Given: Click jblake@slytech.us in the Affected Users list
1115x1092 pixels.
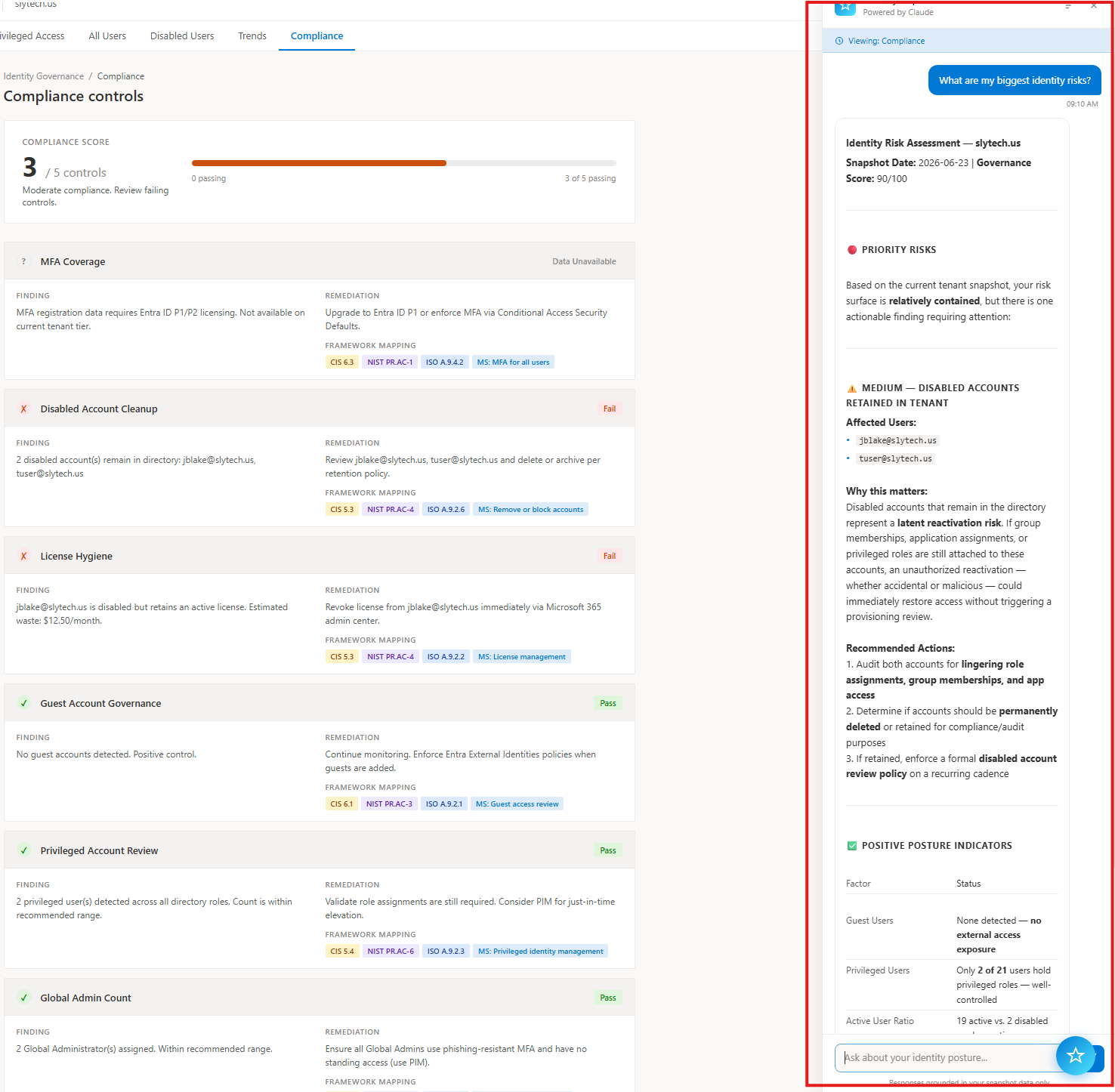Looking at the screenshot, I should pyautogui.click(x=897, y=441).
